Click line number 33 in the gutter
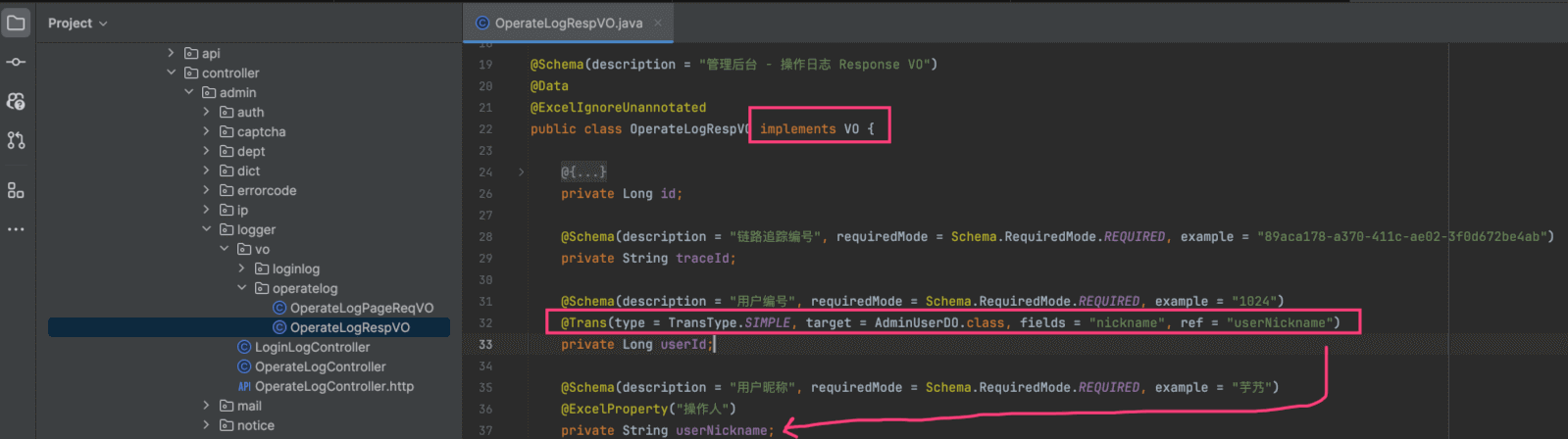 coord(485,344)
